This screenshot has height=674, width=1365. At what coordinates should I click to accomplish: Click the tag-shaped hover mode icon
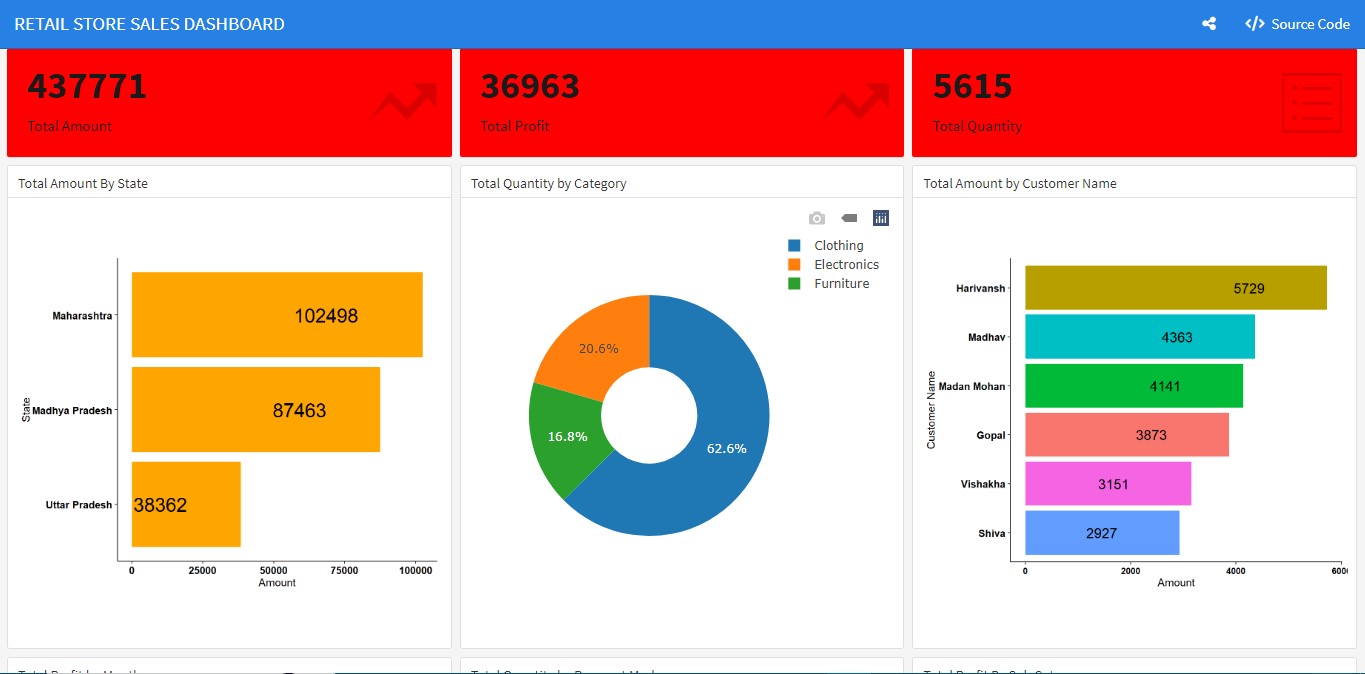point(849,218)
